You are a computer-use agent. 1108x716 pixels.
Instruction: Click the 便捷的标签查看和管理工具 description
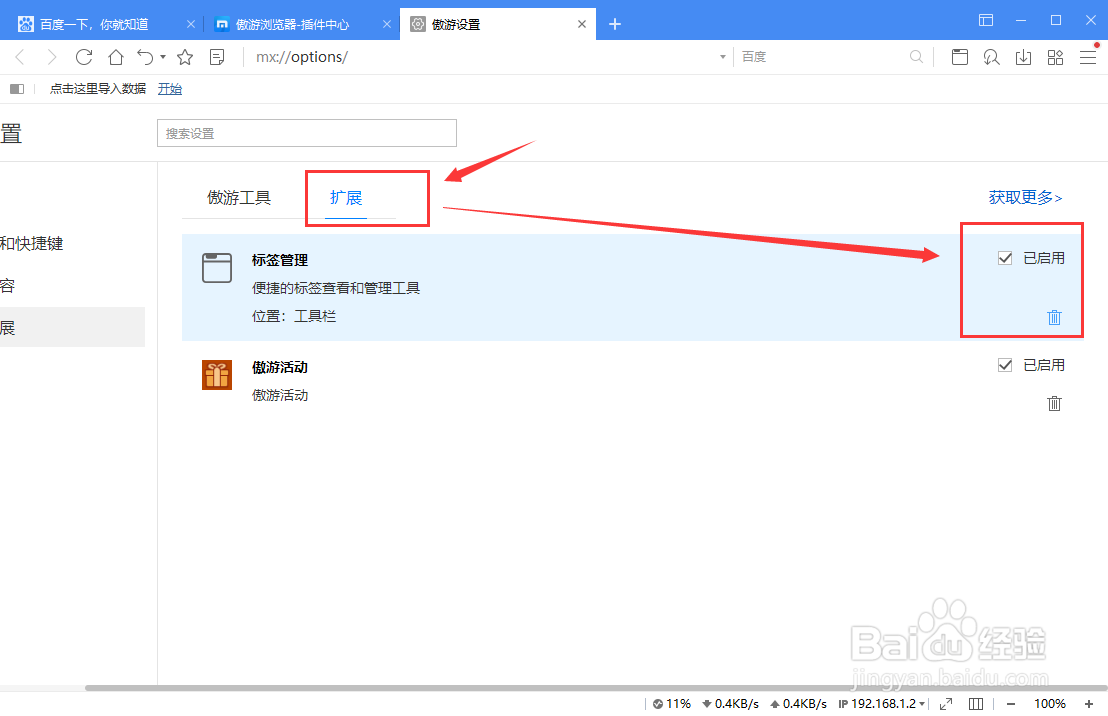336,288
